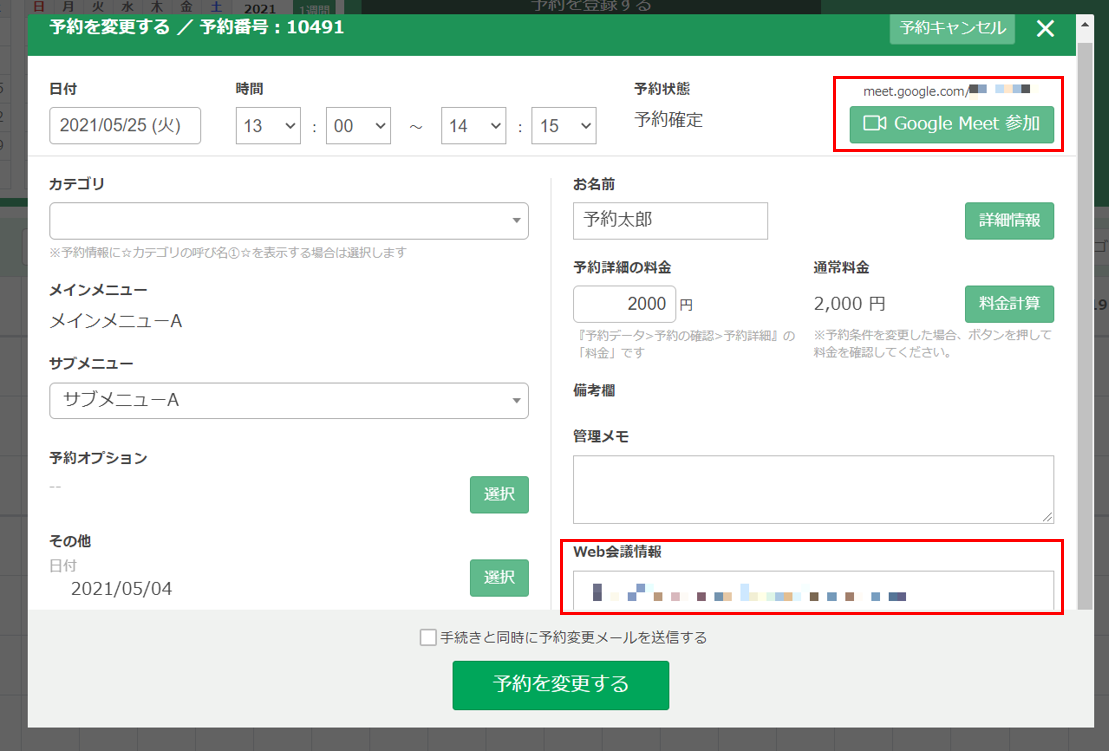This screenshot has height=751, width=1109.
Task: Enable sending the 予約変更メール checkbox
Action: click(x=428, y=638)
